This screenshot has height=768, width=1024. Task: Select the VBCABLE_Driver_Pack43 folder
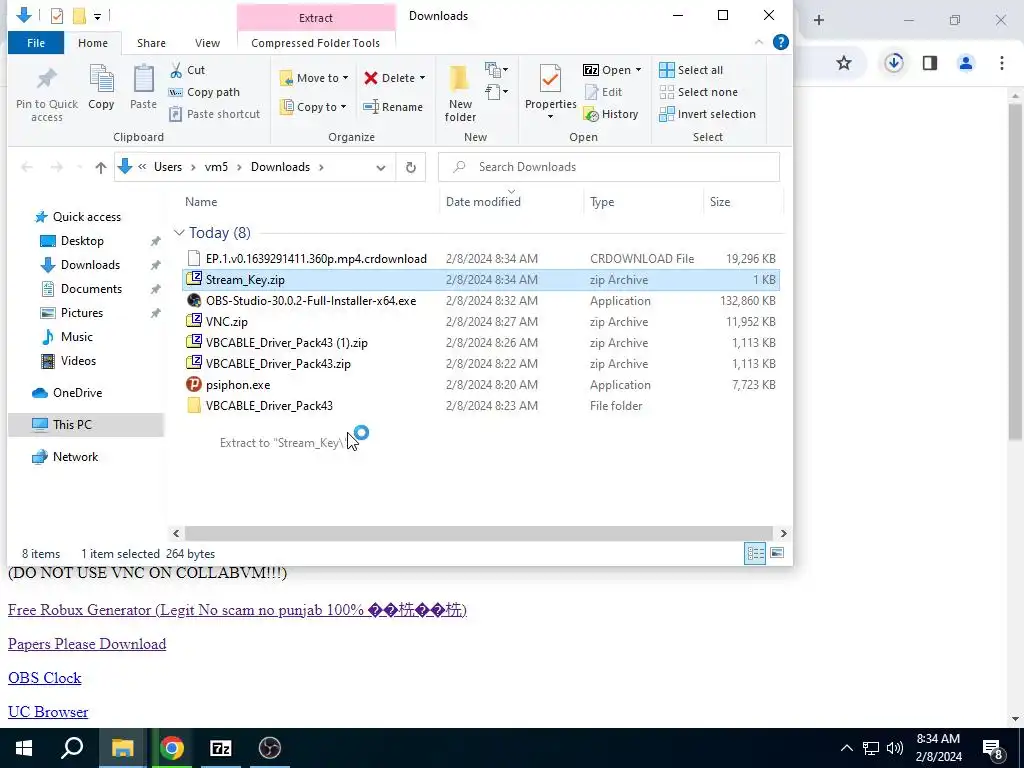coord(480,406)
